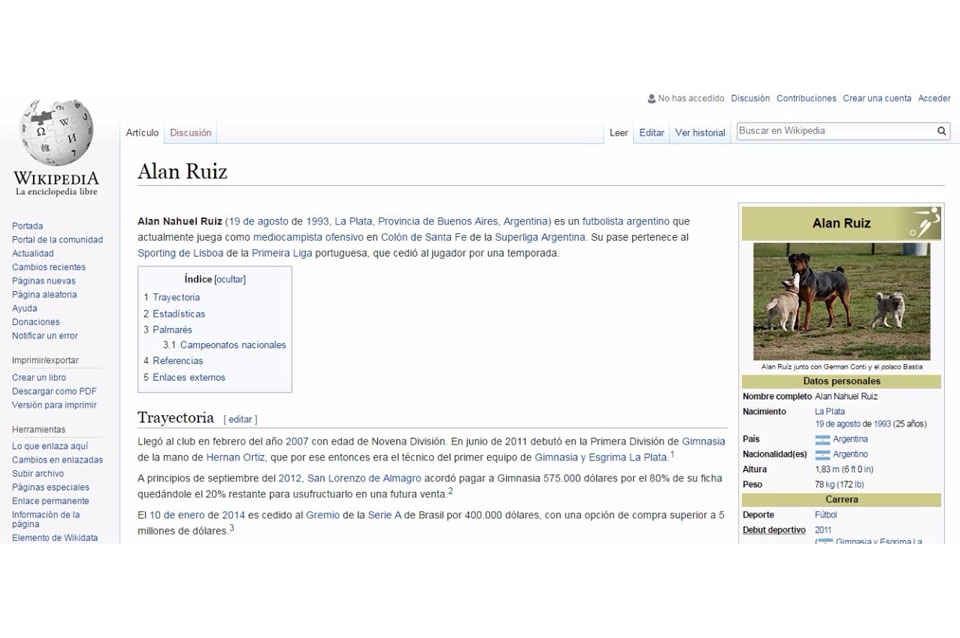Switch to the Discusión tab

(190, 133)
